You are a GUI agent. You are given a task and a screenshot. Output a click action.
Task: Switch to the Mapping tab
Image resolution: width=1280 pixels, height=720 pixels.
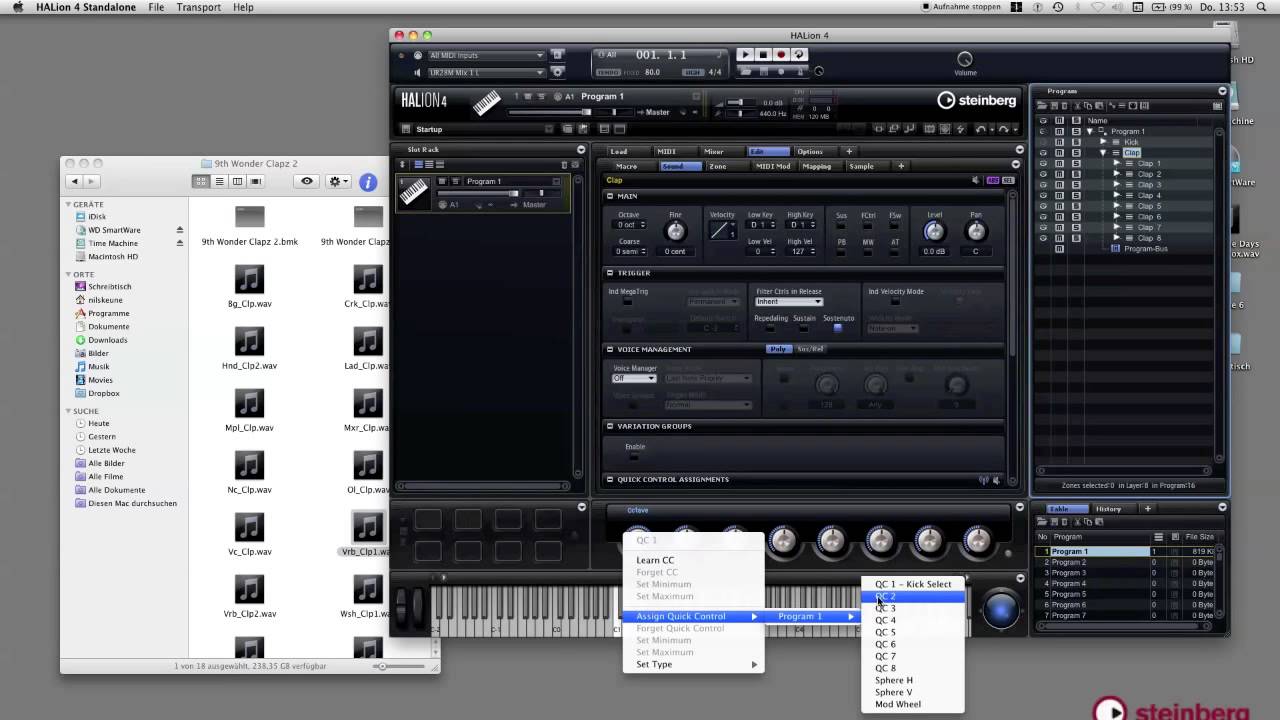[x=816, y=166]
